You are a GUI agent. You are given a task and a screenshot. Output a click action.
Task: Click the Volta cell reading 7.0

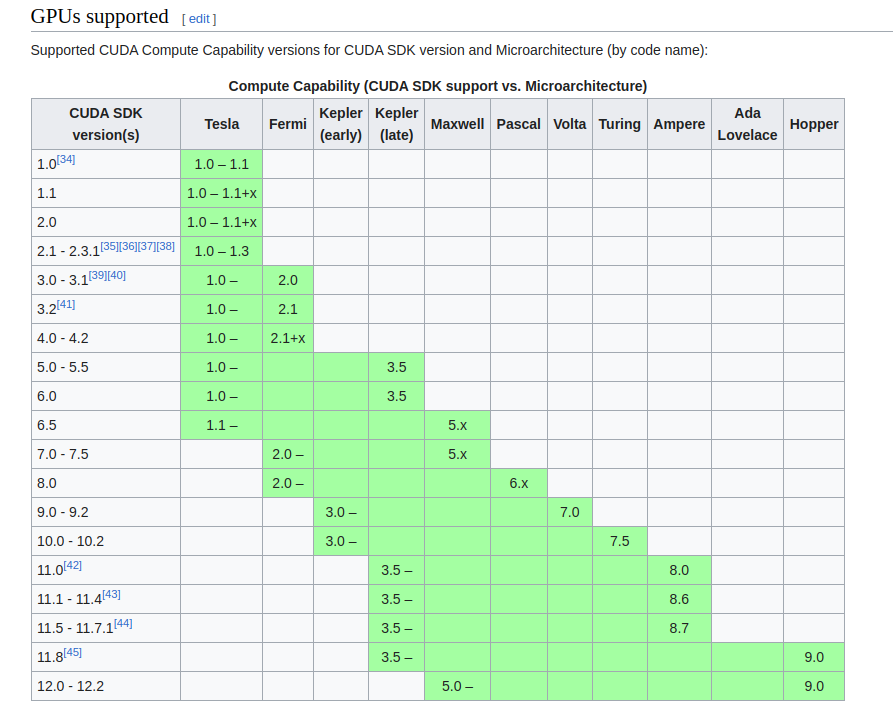point(570,513)
